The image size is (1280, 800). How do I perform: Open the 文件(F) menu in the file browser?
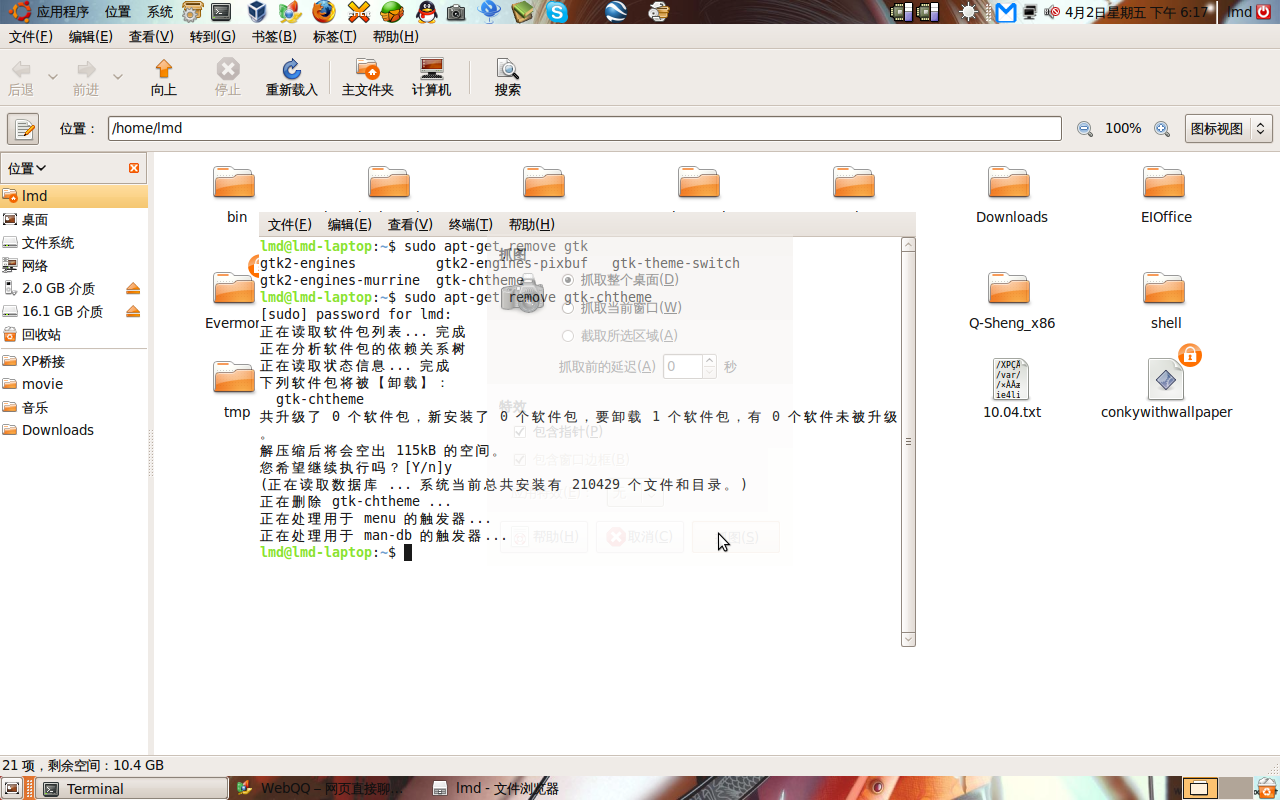pos(31,36)
